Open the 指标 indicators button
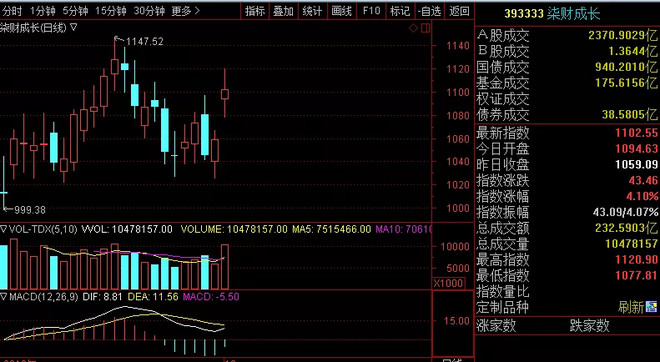The image size is (660, 362). coord(255,11)
